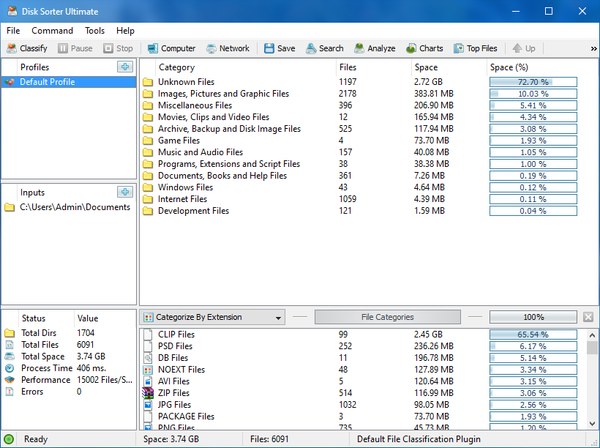Click the Classify toolbar icon

tap(12, 48)
